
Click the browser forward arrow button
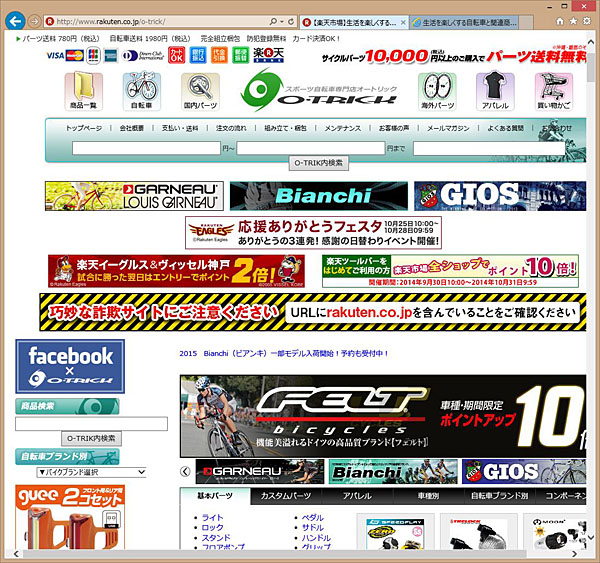click(x=34, y=21)
